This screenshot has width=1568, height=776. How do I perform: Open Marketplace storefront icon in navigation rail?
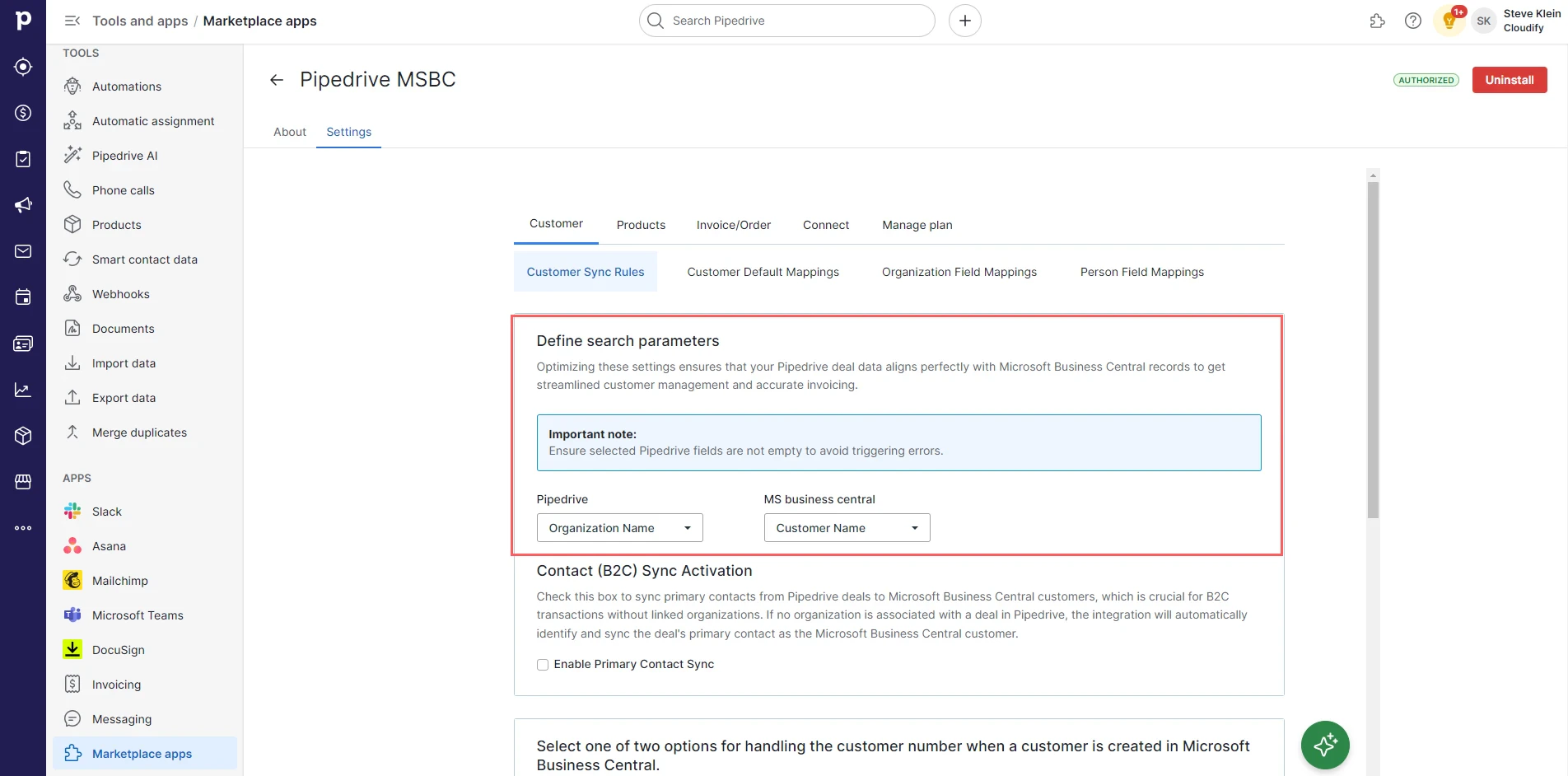point(23,482)
